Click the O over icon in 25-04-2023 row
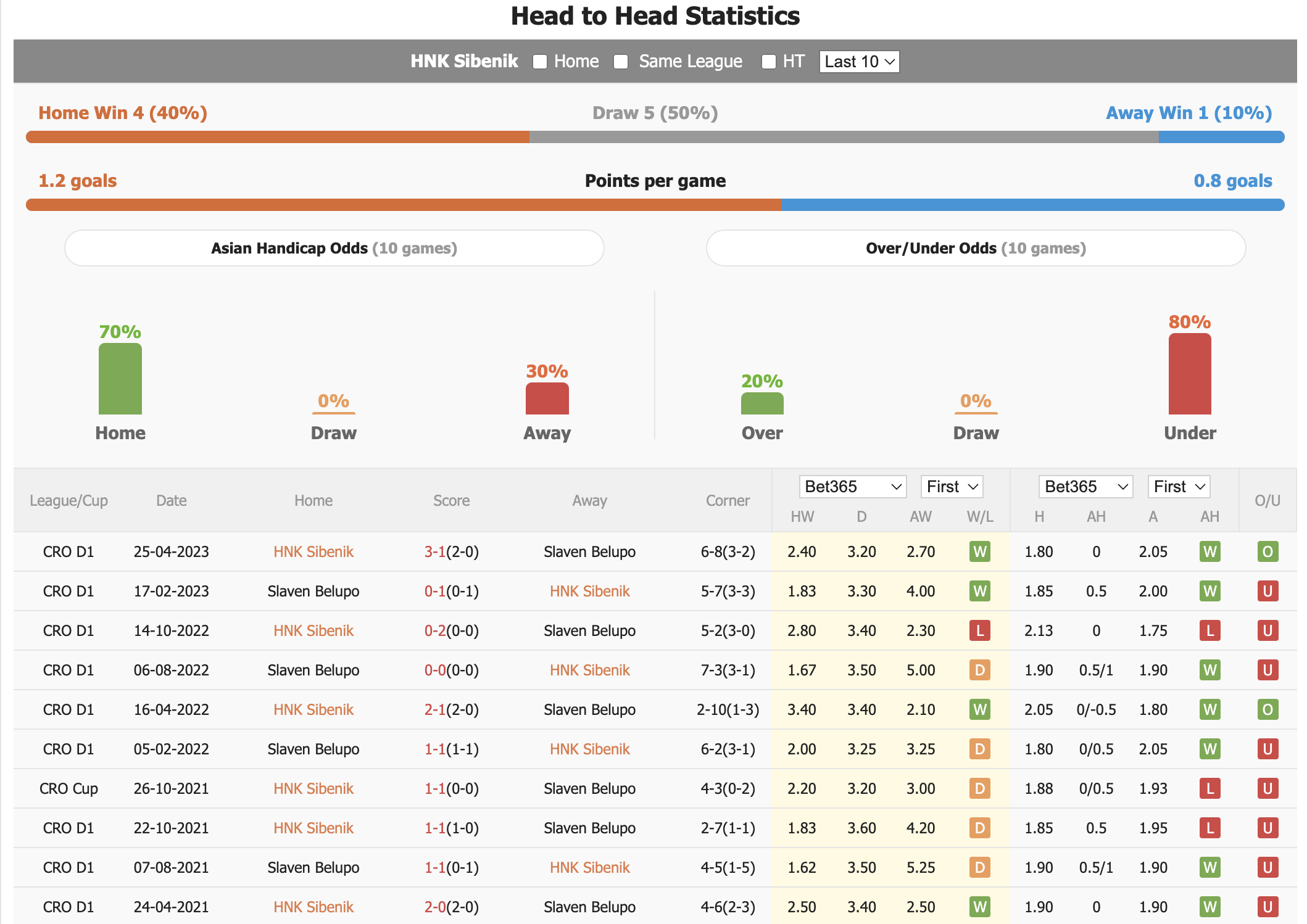The width and height of the screenshot is (1307, 924). coord(1268,551)
